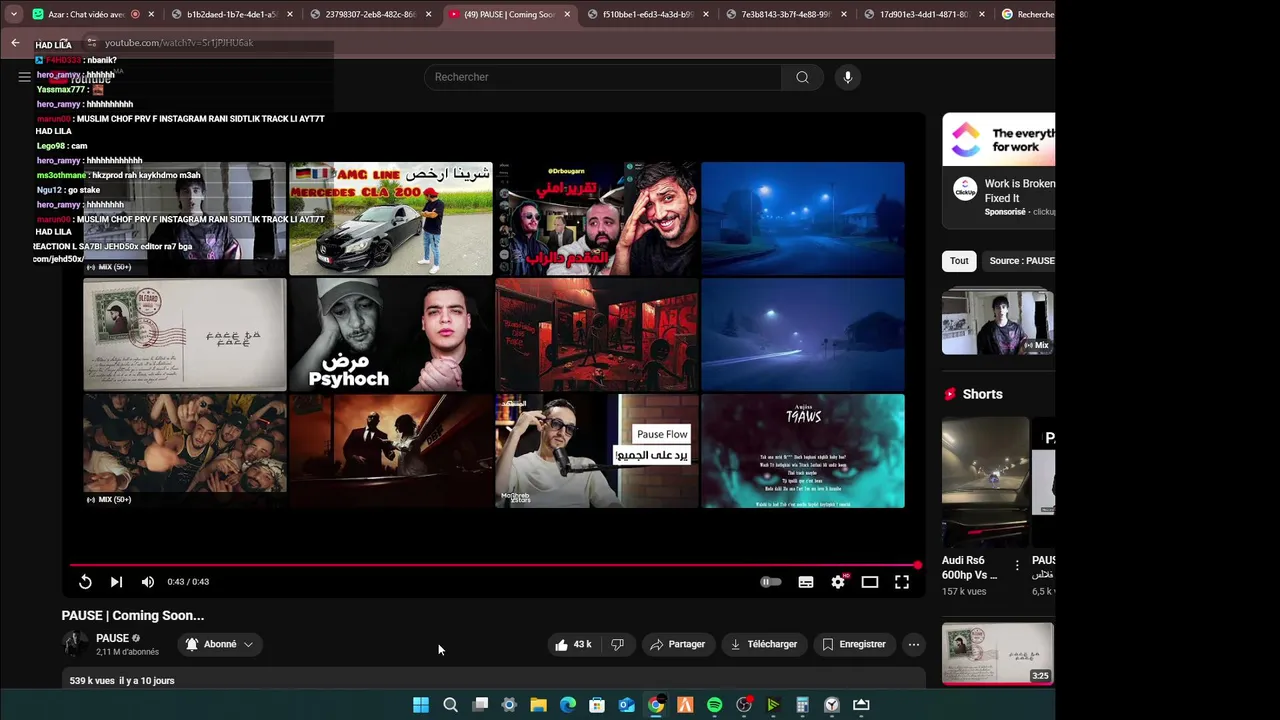Open the Psyhoch suggested video
1280x720 pixels.
pyautogui.click(x=391, y=335)
